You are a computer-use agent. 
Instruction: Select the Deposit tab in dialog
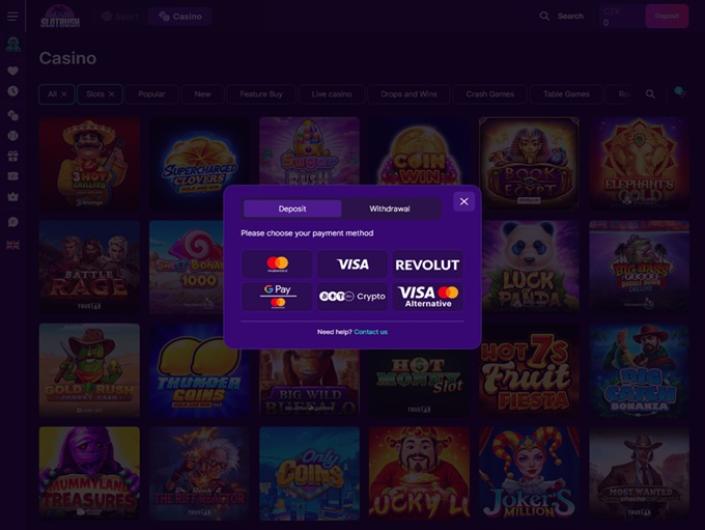pyautogui.click(x=292, y=209)
